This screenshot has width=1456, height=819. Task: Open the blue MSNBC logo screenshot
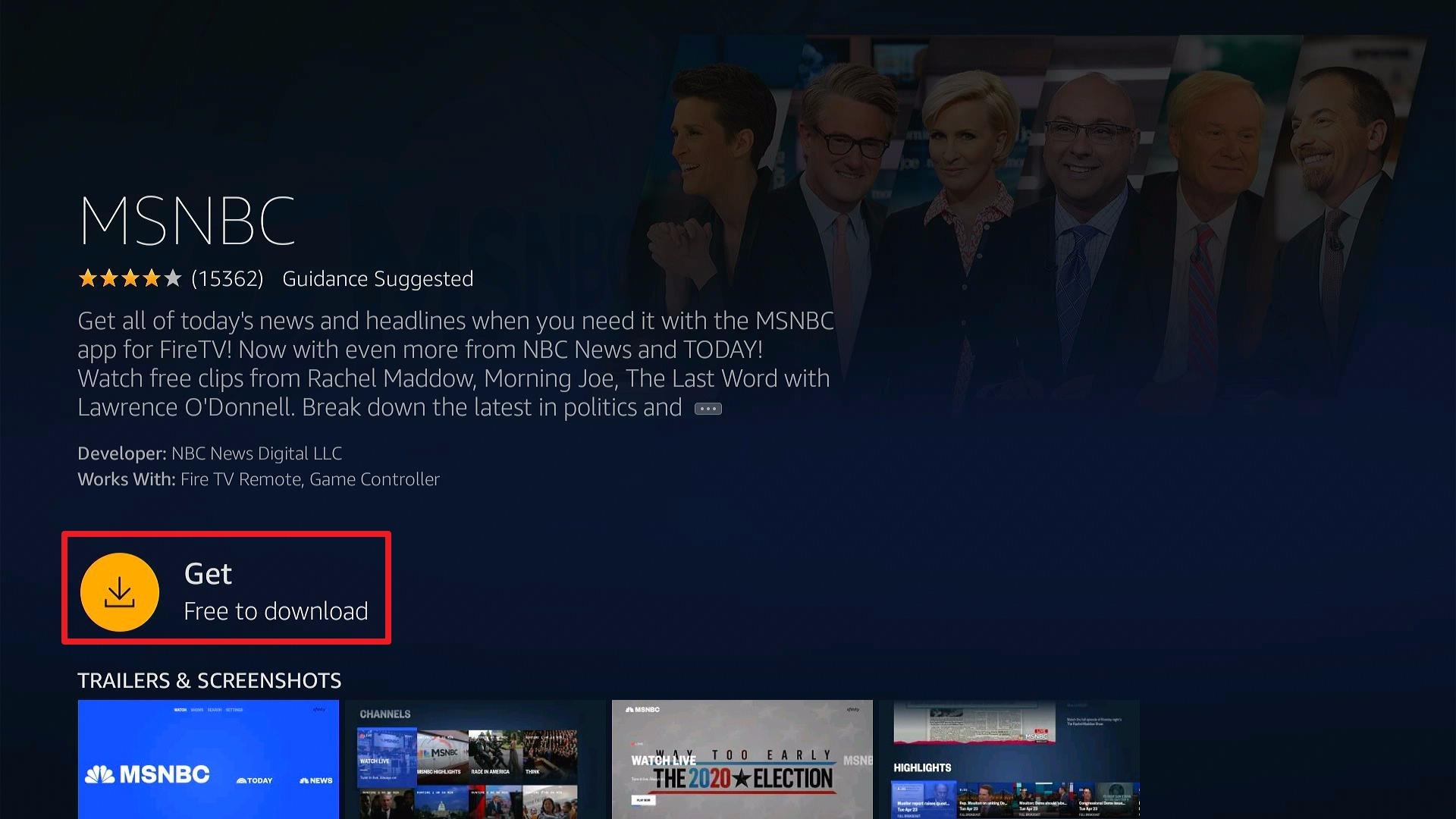point(209,758)
